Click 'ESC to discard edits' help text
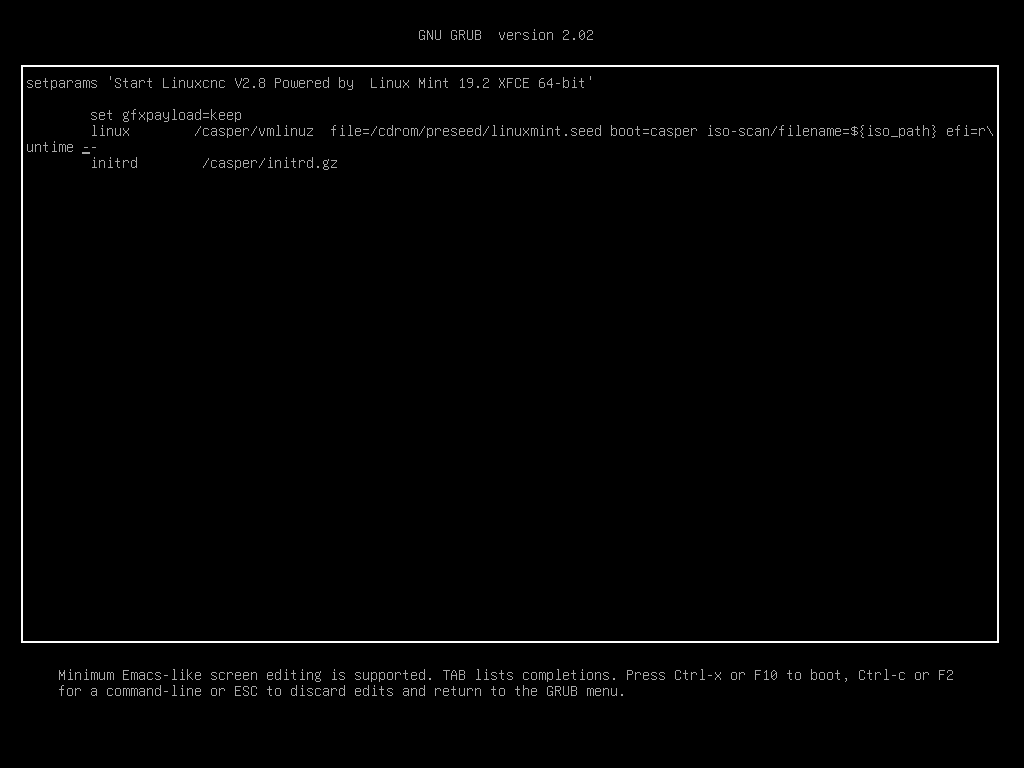Image resolution: width=1024 pixels, height=768 pixels. pyautogui.click(x=313, y=692)
